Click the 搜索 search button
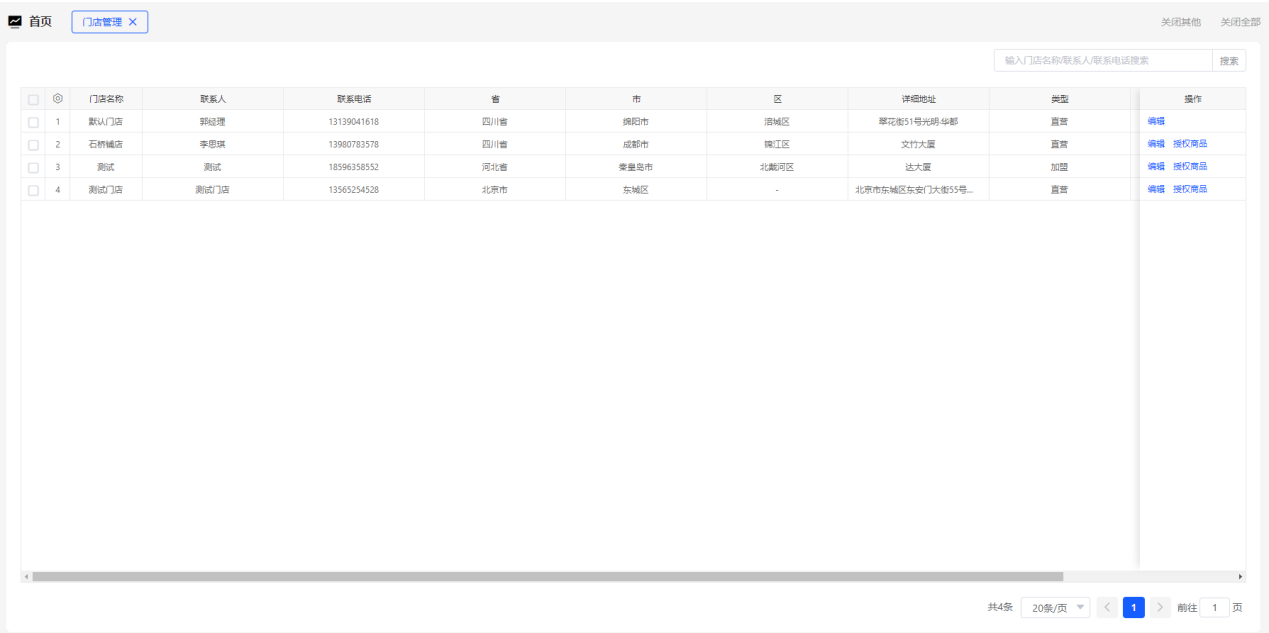This screenshot has width=1269, height=633. [x=1228, y=61]
